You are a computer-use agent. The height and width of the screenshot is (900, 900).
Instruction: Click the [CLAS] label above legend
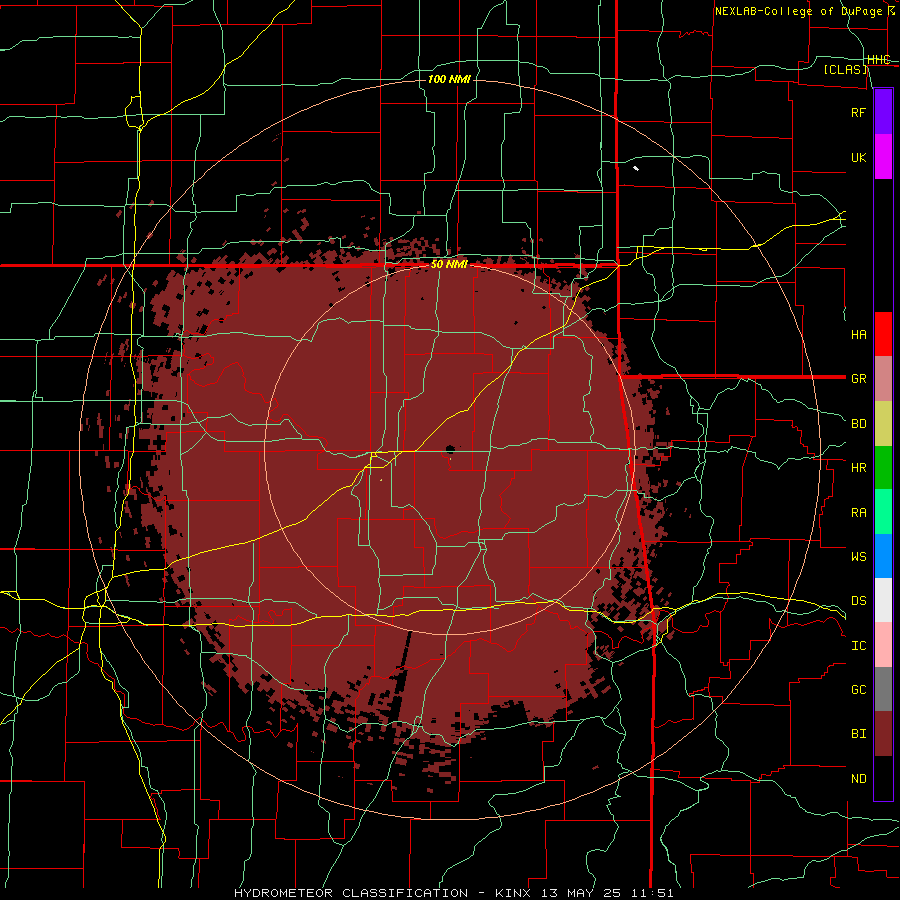845,69
